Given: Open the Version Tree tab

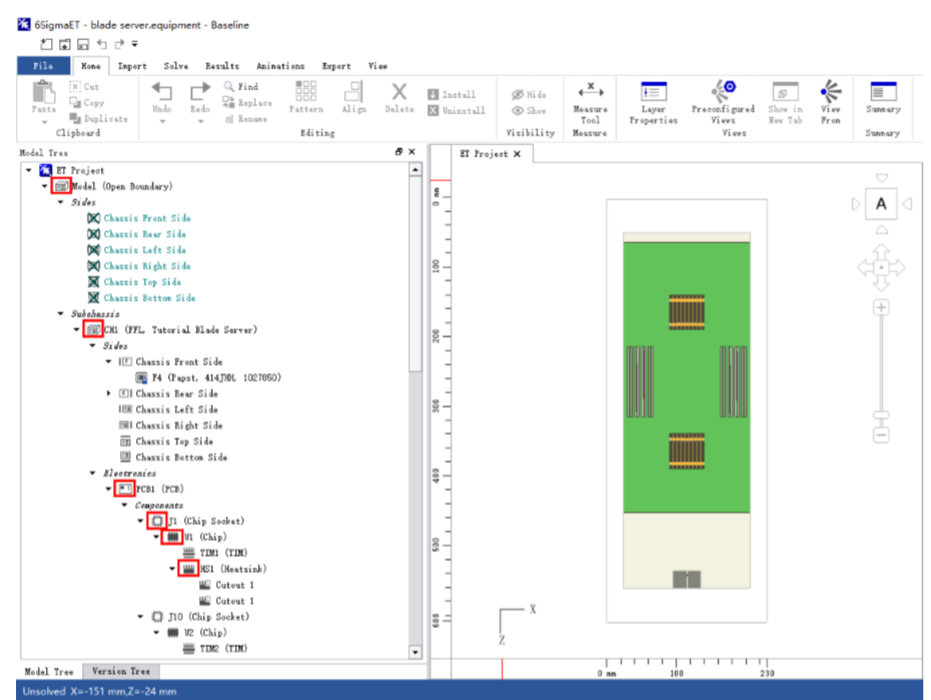Looking at the screenshot, I should click(x=121, y=671).
